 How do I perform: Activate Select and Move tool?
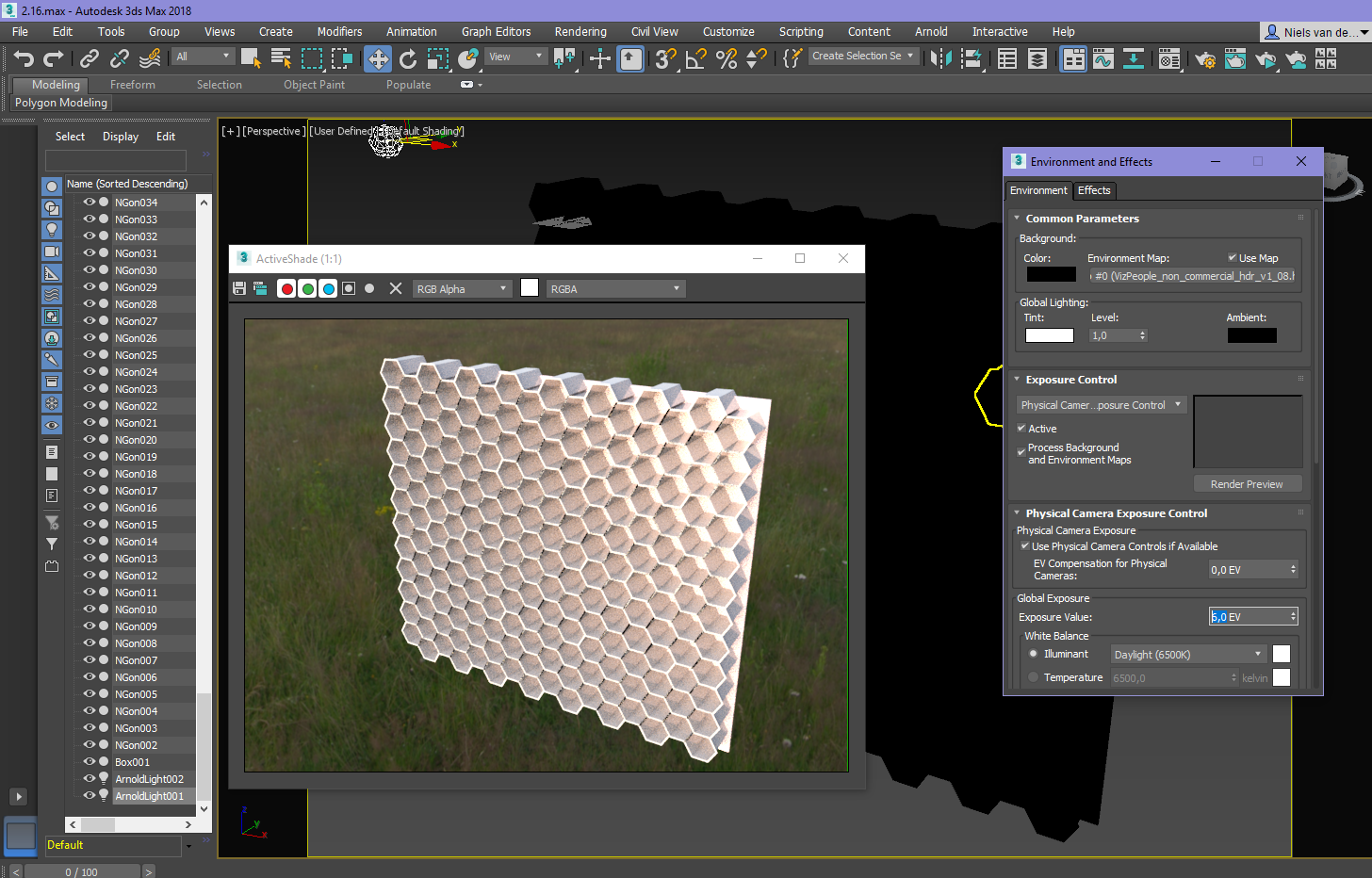tap(378, 59)
